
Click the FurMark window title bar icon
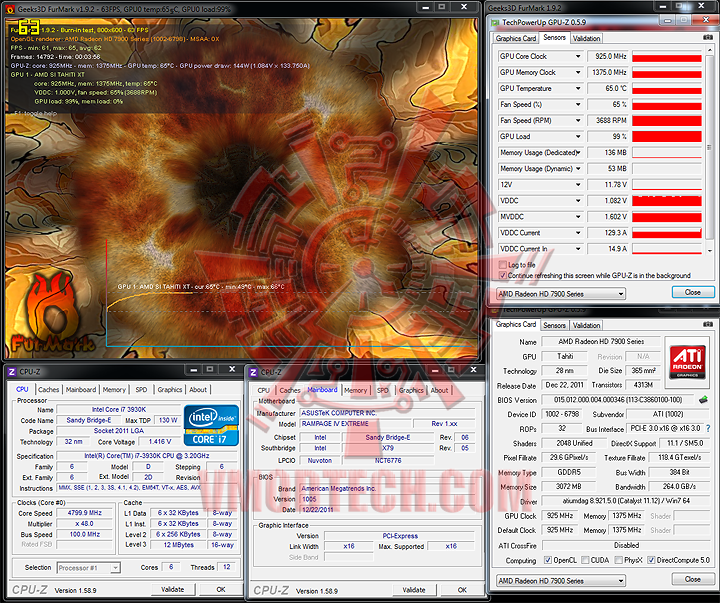(x=10, y=9)
